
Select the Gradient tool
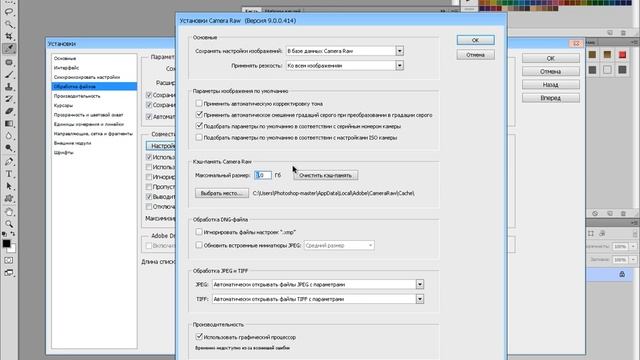(9, 123)
